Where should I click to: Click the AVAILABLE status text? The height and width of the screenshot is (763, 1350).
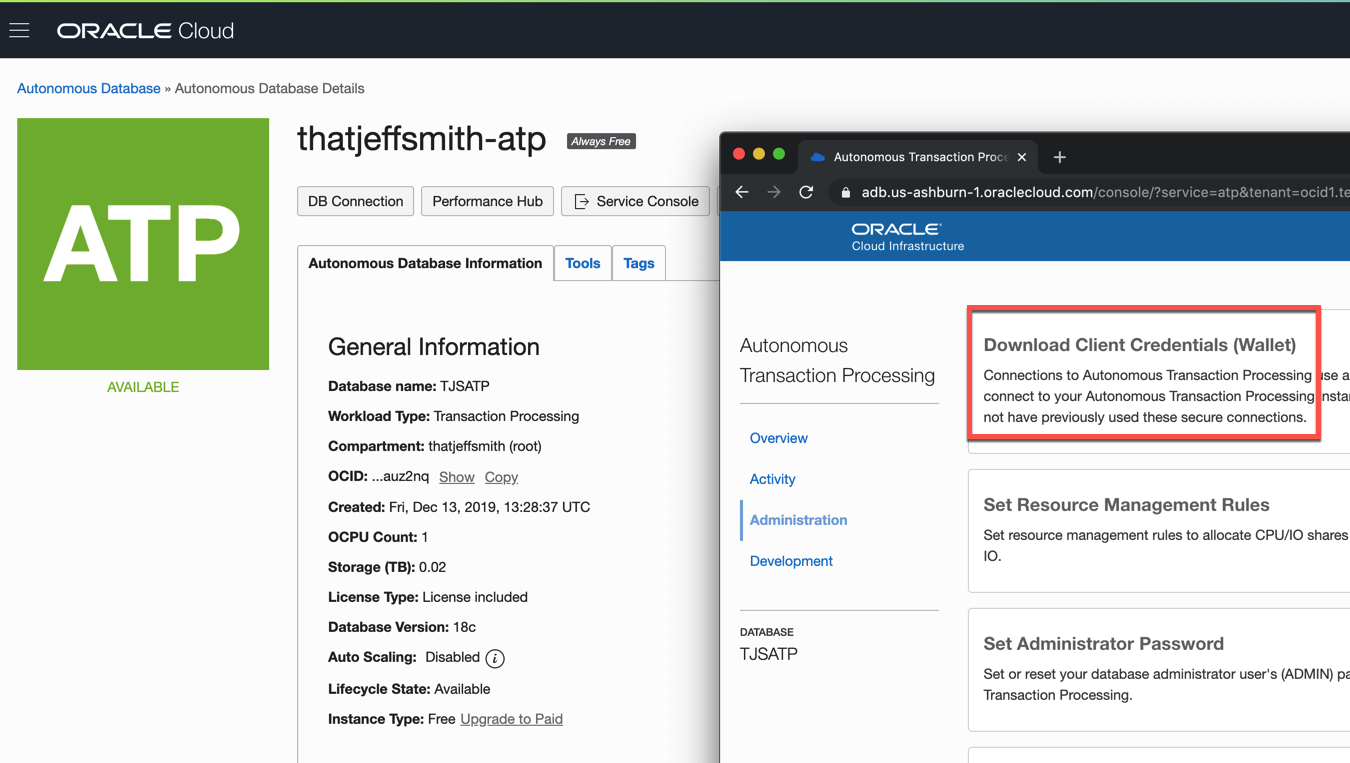pyautogui.click(x=143, y=387)
